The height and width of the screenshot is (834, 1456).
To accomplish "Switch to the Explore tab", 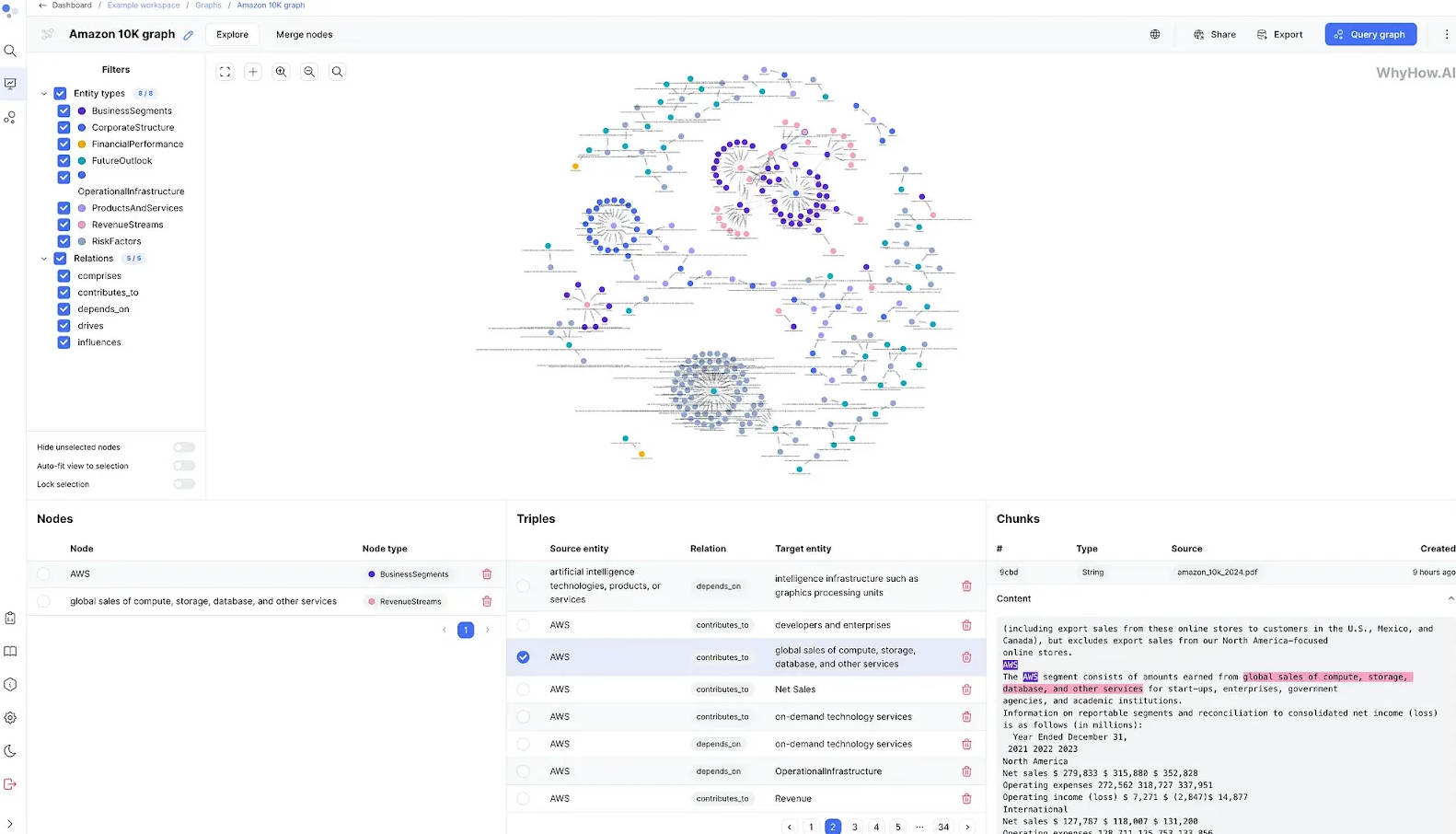I will click(232, 35).
